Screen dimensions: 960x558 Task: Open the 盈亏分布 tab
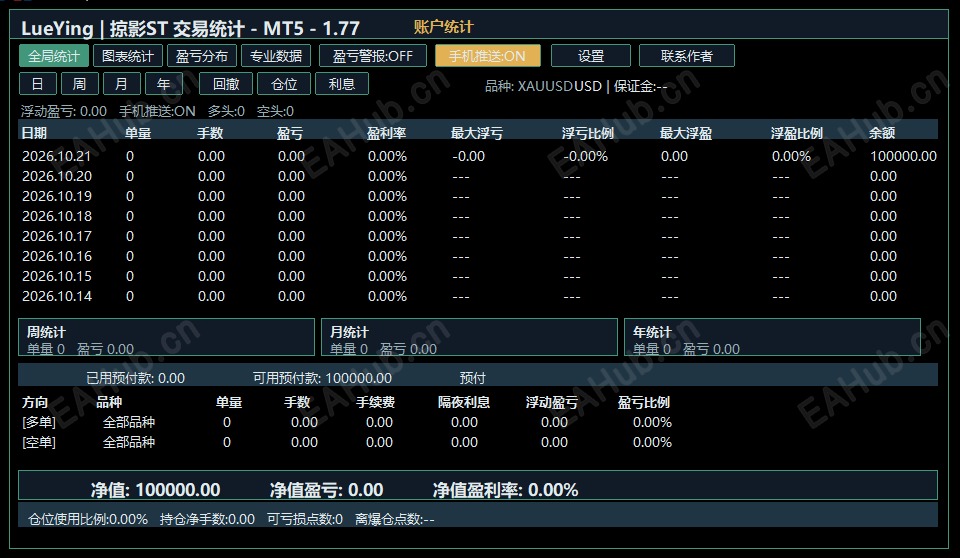coord(202,56)
